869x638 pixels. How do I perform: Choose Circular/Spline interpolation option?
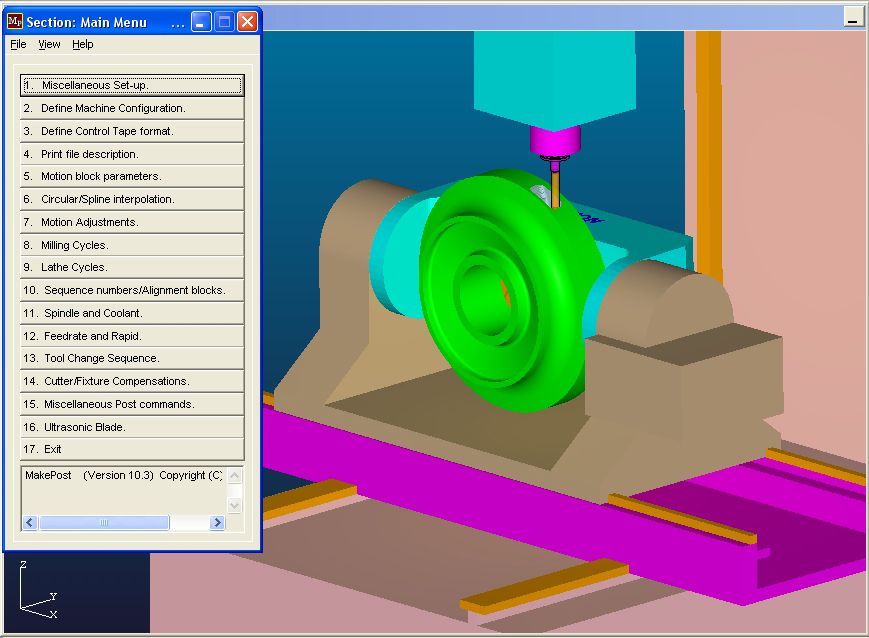(132, 199)
